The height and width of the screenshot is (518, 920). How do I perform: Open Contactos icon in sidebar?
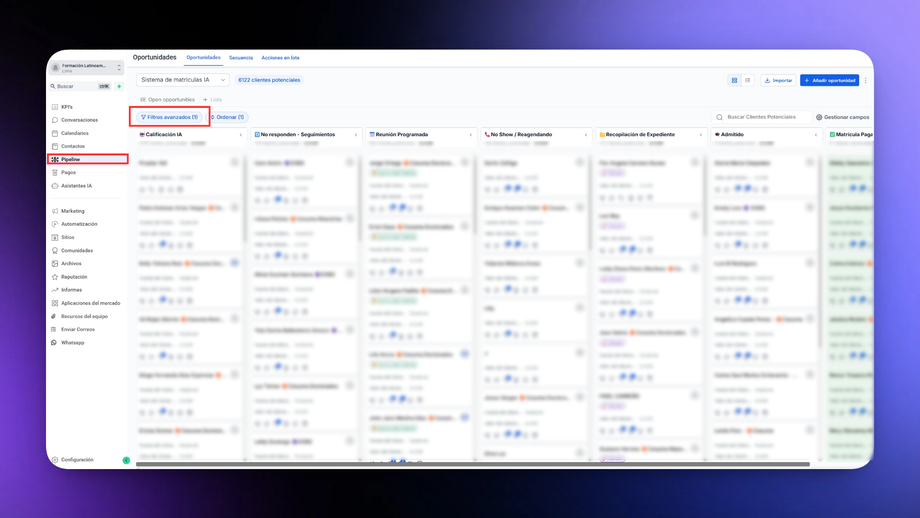pyautogui.click(x=55, y=146)
